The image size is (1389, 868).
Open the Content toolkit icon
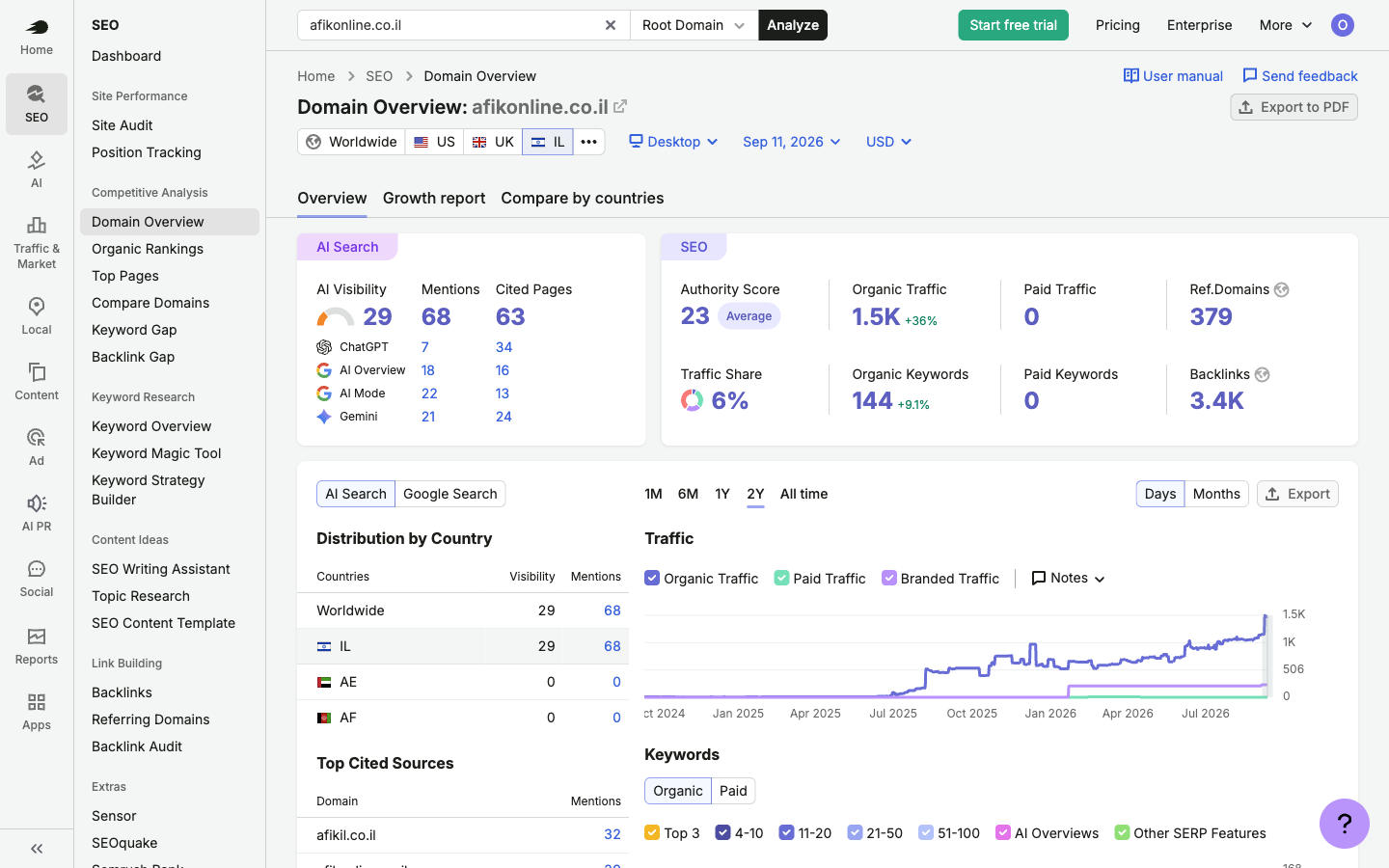(37, 381)
